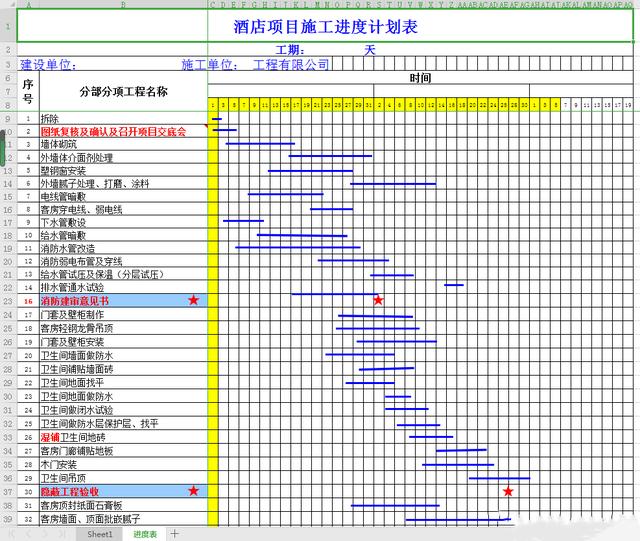Select the 电线管暗敷 task cell

[x=124, y=197]
